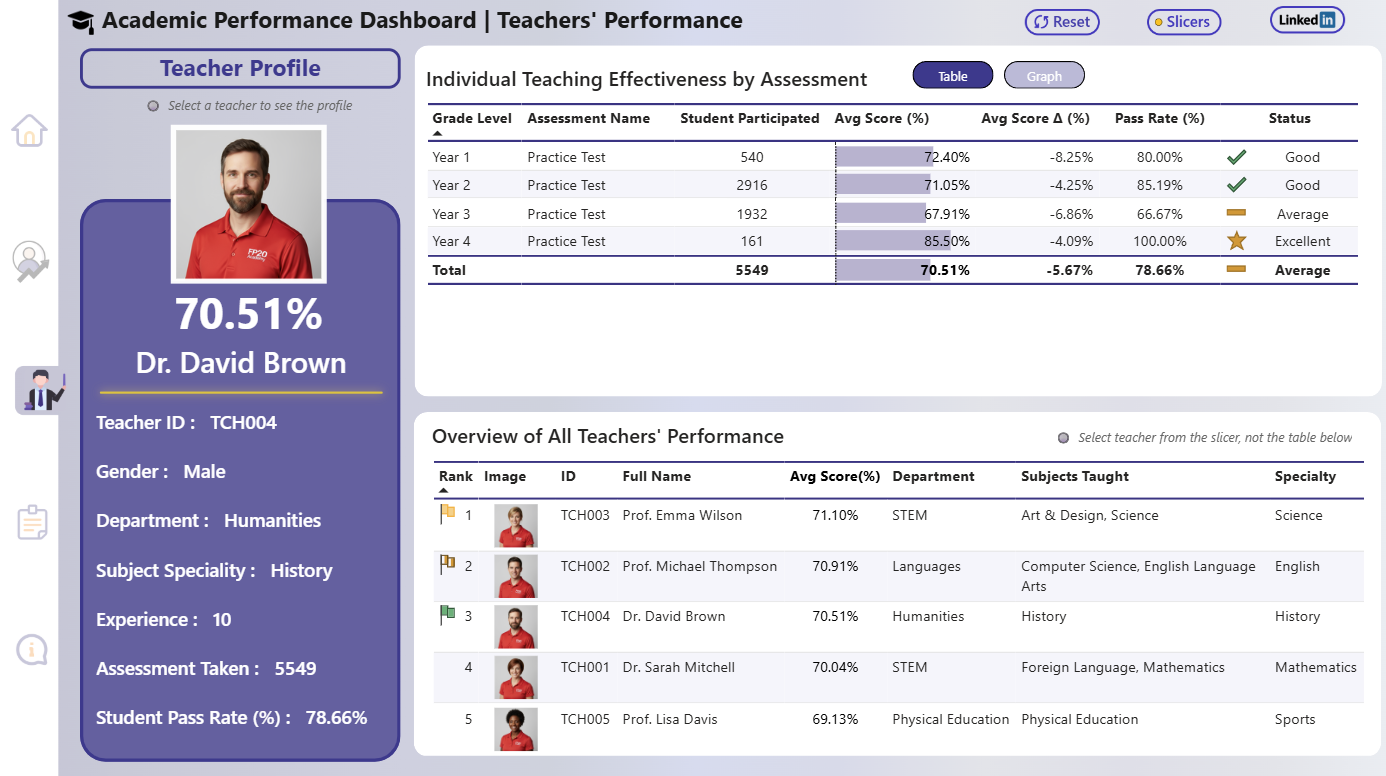Image resolution: width=1386 pixels, height=776 pixels.
Task: Switch the view to Graph
Action: 1044,76
